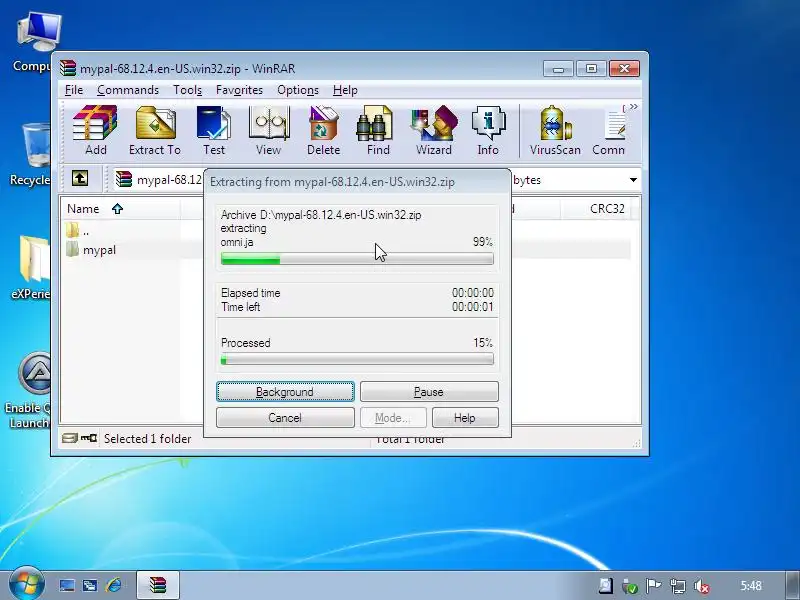The width and height of the screenshot is (800, 600).
Task: Click 'Selected 1 folder' status text
Action: (147, 439)
